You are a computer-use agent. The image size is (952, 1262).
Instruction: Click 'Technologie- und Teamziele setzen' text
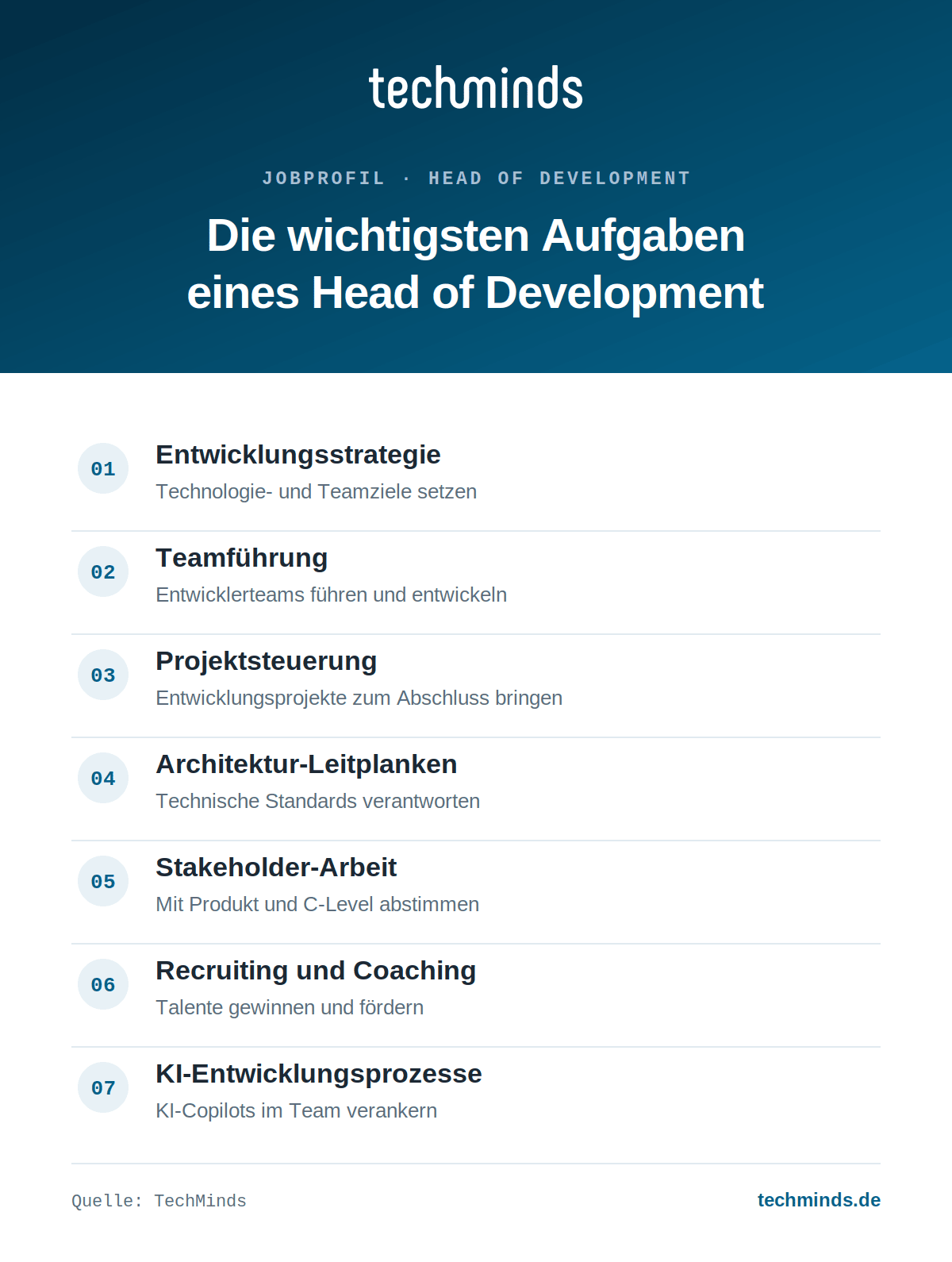(x=317, y=491)
